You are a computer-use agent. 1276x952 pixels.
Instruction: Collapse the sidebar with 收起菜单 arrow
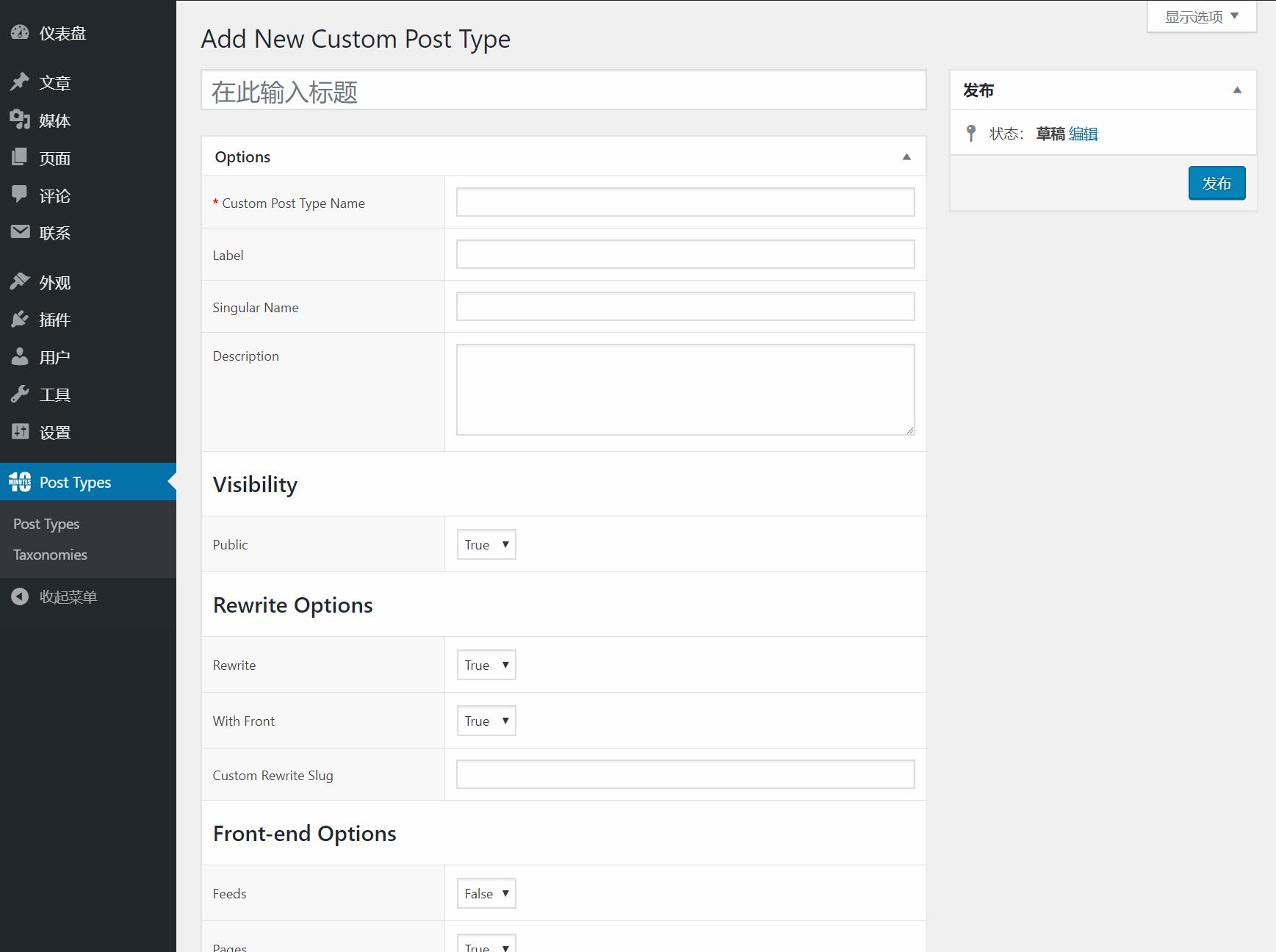pos(20,597)
